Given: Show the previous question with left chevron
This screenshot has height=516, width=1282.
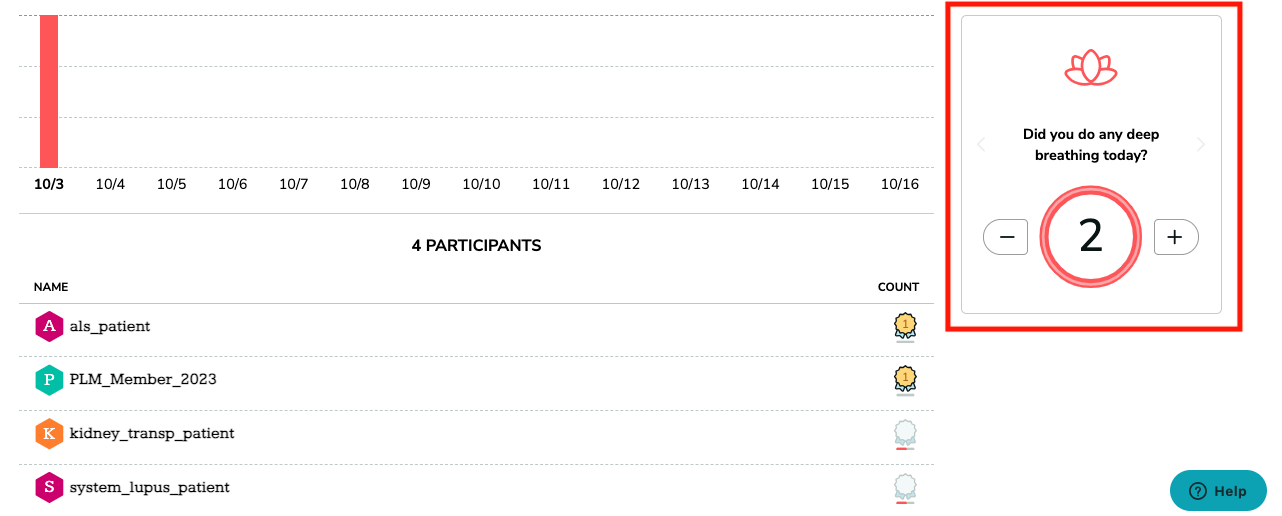Looking at the screenshot, I should click(x=981, y=145).
